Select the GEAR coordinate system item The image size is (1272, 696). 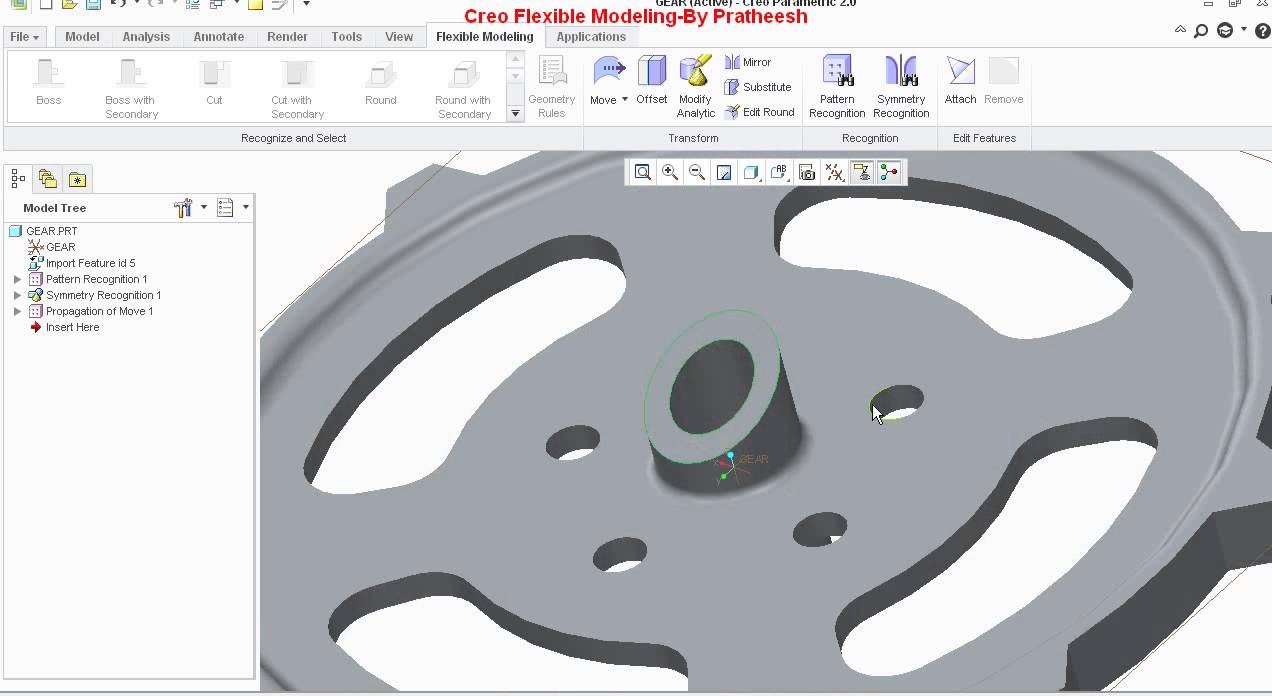pos(52,247)
